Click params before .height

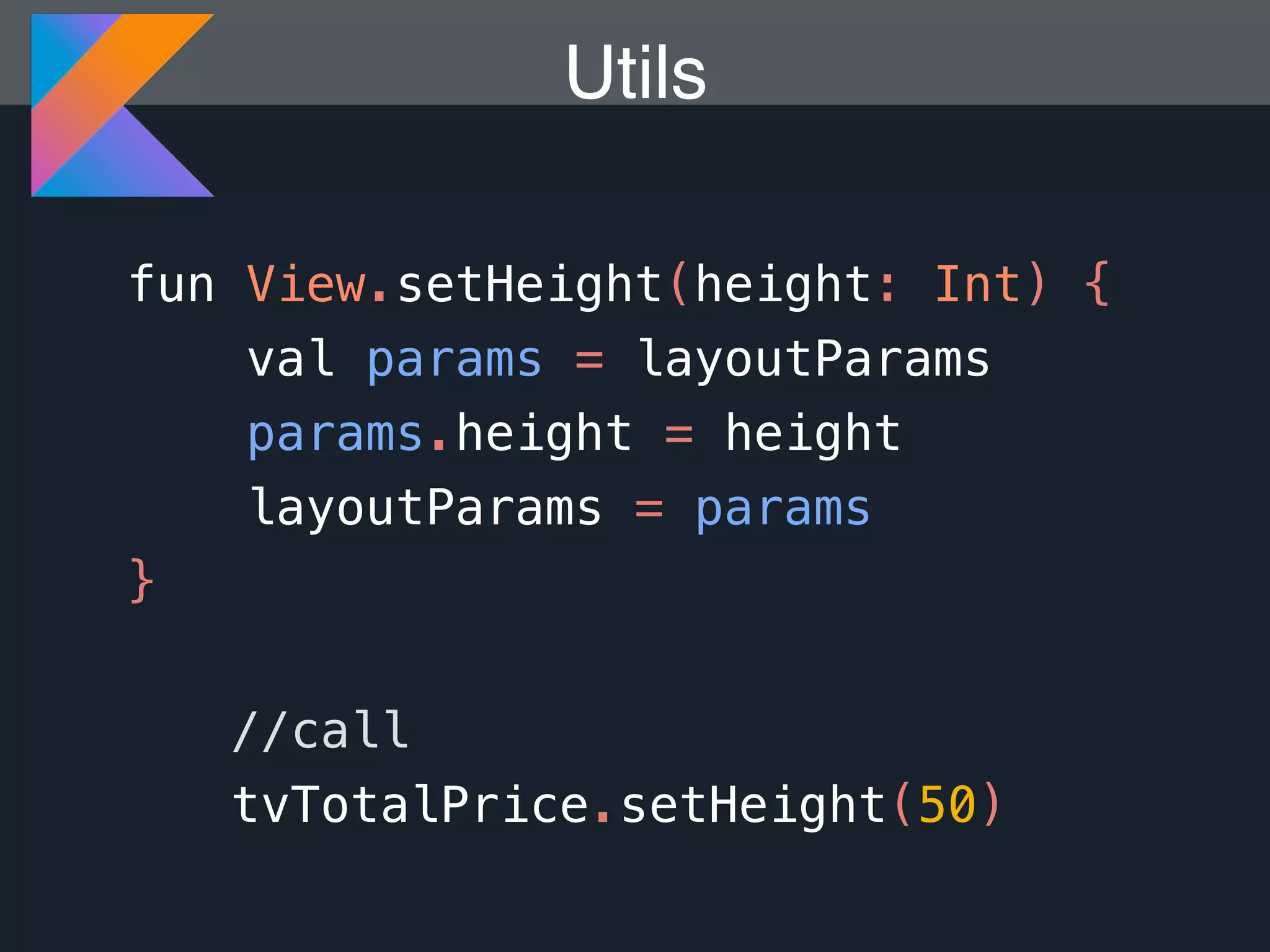335,434
